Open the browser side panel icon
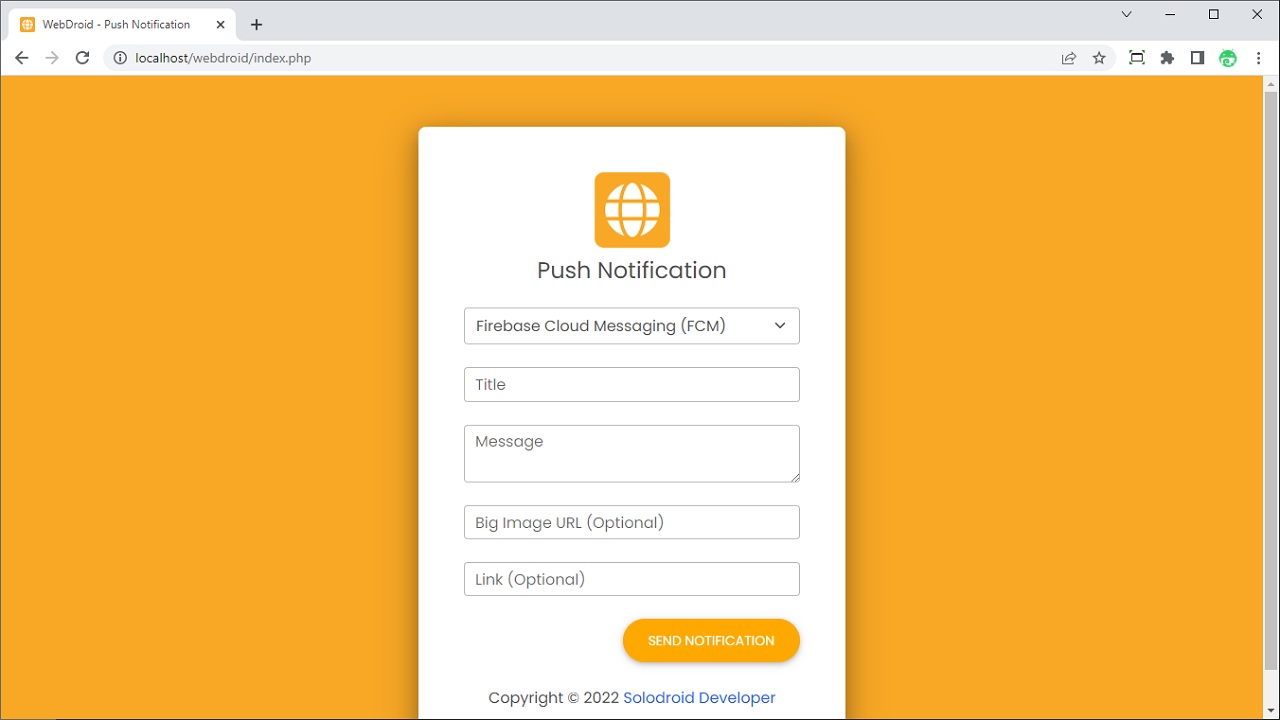Viewport: 1280px width, 720px height. pos(1197,57)
